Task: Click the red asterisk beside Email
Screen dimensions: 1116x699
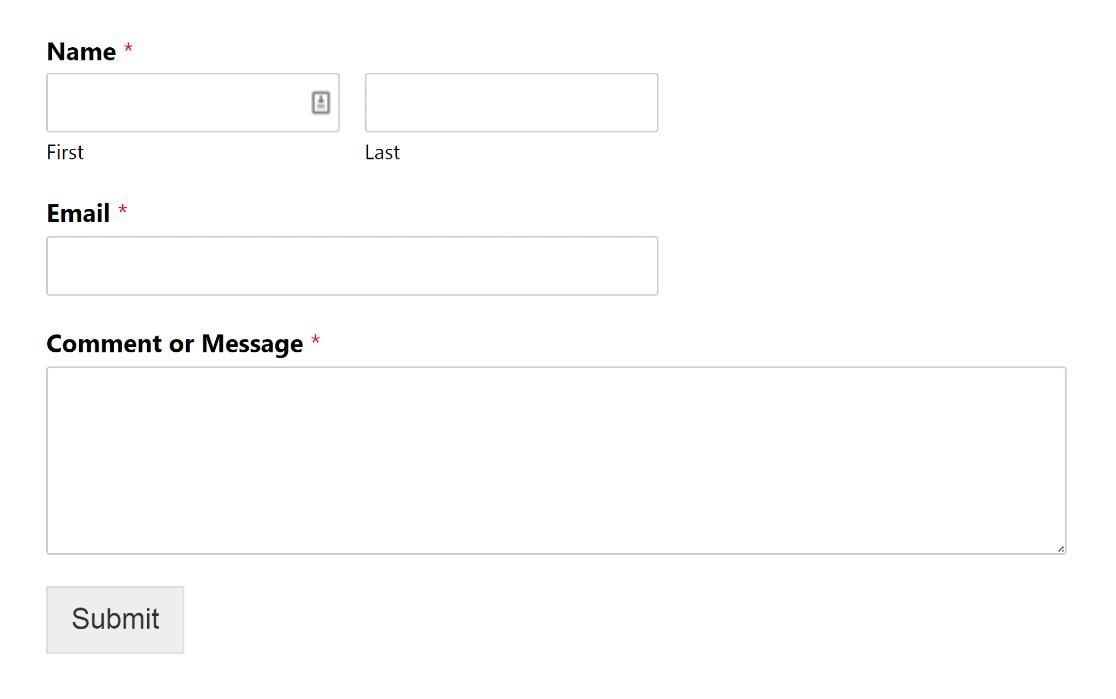Action: click(122, 210)
